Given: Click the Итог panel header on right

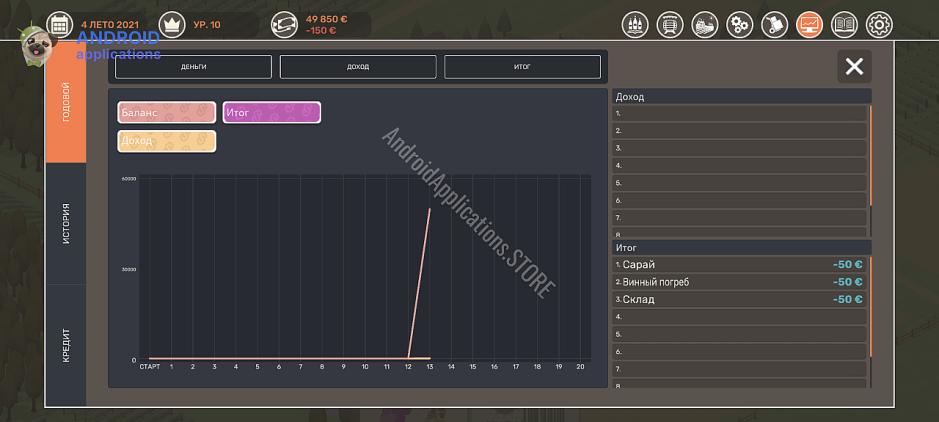Looking at the screenshot, I should pos(741,247).
